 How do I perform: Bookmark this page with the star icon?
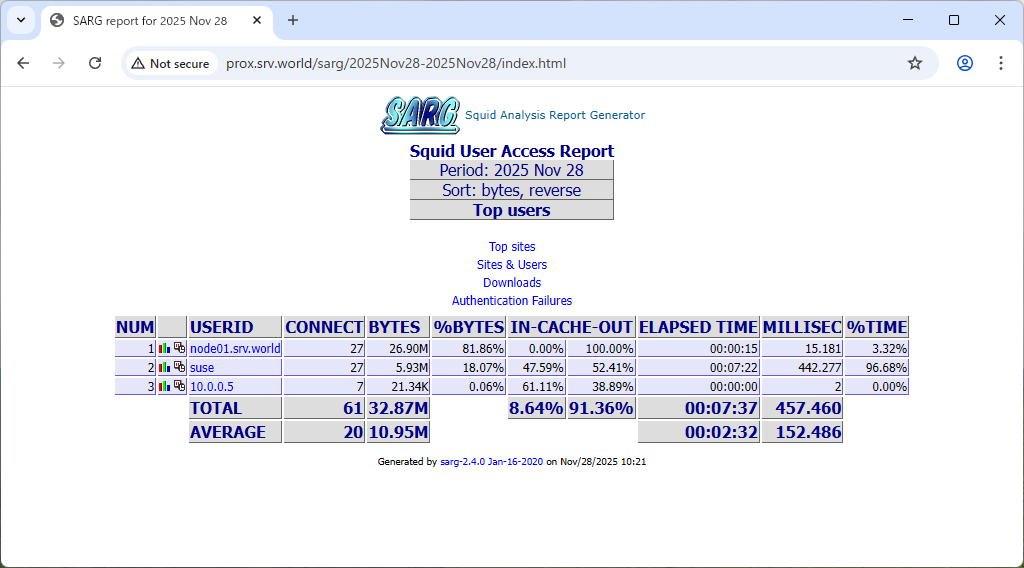pyautogui.click(x=914, y=63)
